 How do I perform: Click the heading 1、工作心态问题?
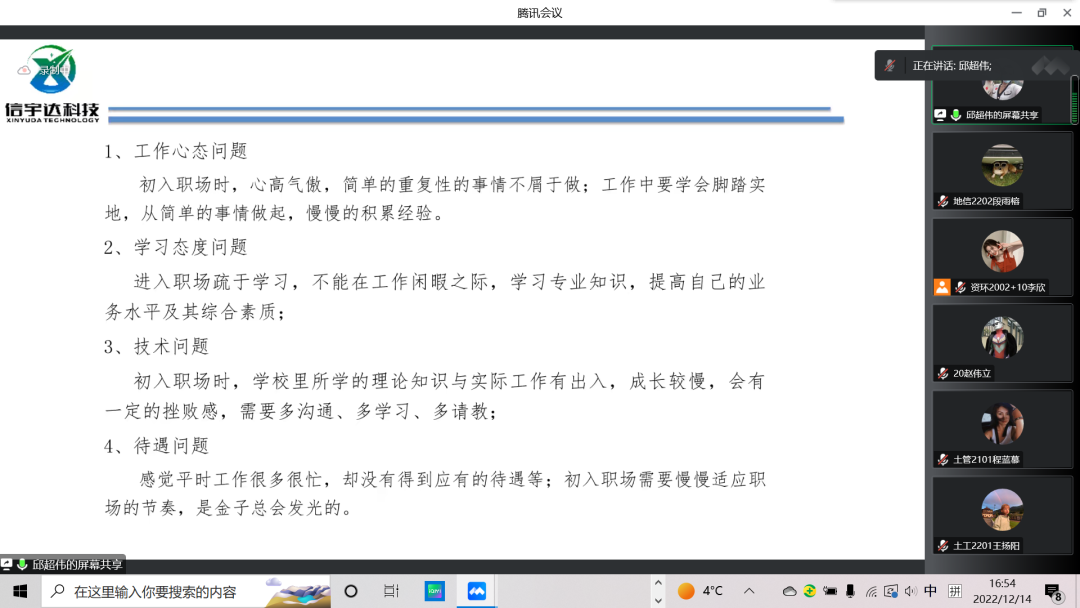(x=176, y=151)
